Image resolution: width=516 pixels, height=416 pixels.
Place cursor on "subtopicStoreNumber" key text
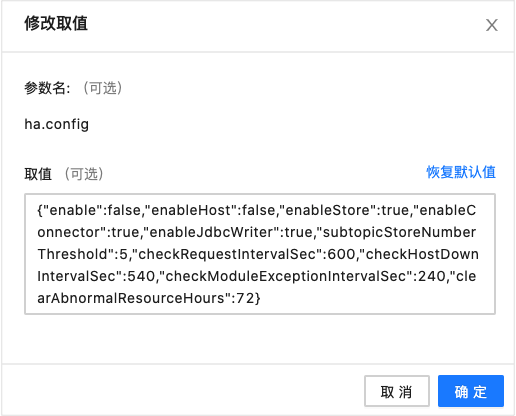click(x=399, y=232)
